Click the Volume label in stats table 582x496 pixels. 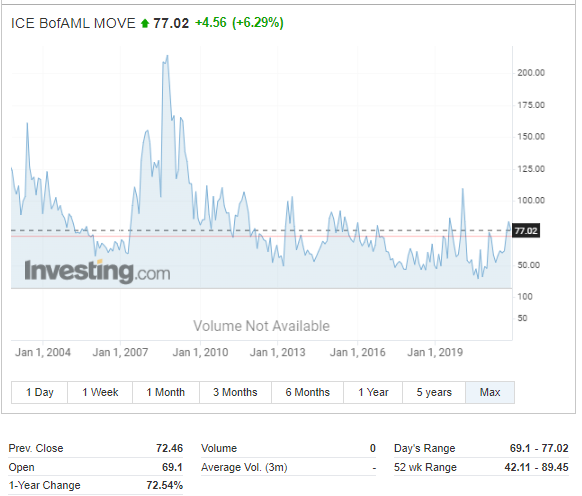(219, 448)
